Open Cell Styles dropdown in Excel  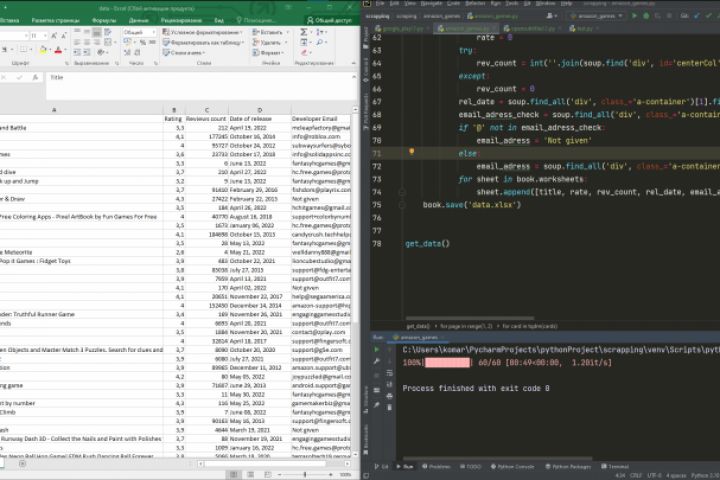[183, 52]
